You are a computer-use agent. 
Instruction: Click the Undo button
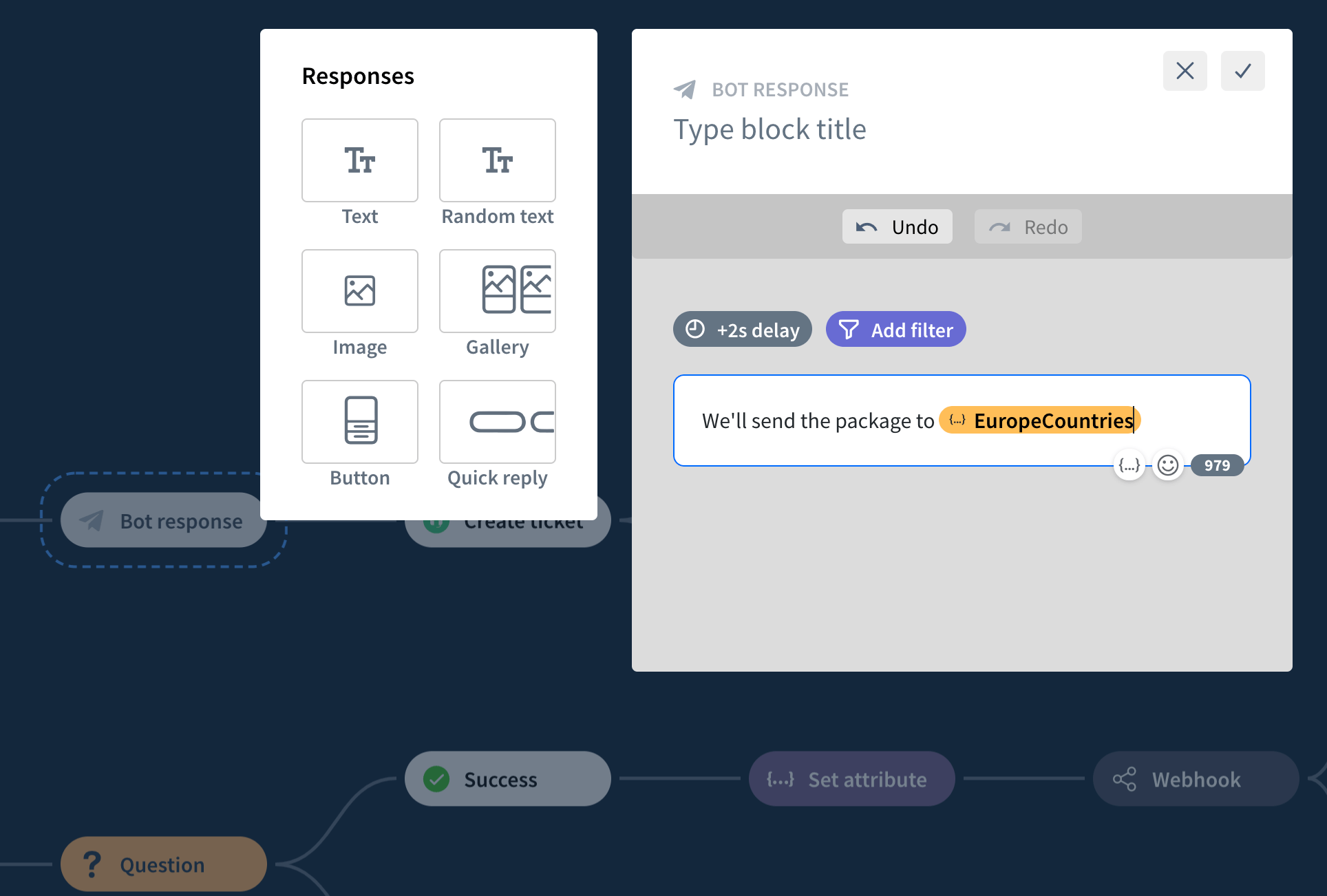pyautogui.click(x=896, y=226)
